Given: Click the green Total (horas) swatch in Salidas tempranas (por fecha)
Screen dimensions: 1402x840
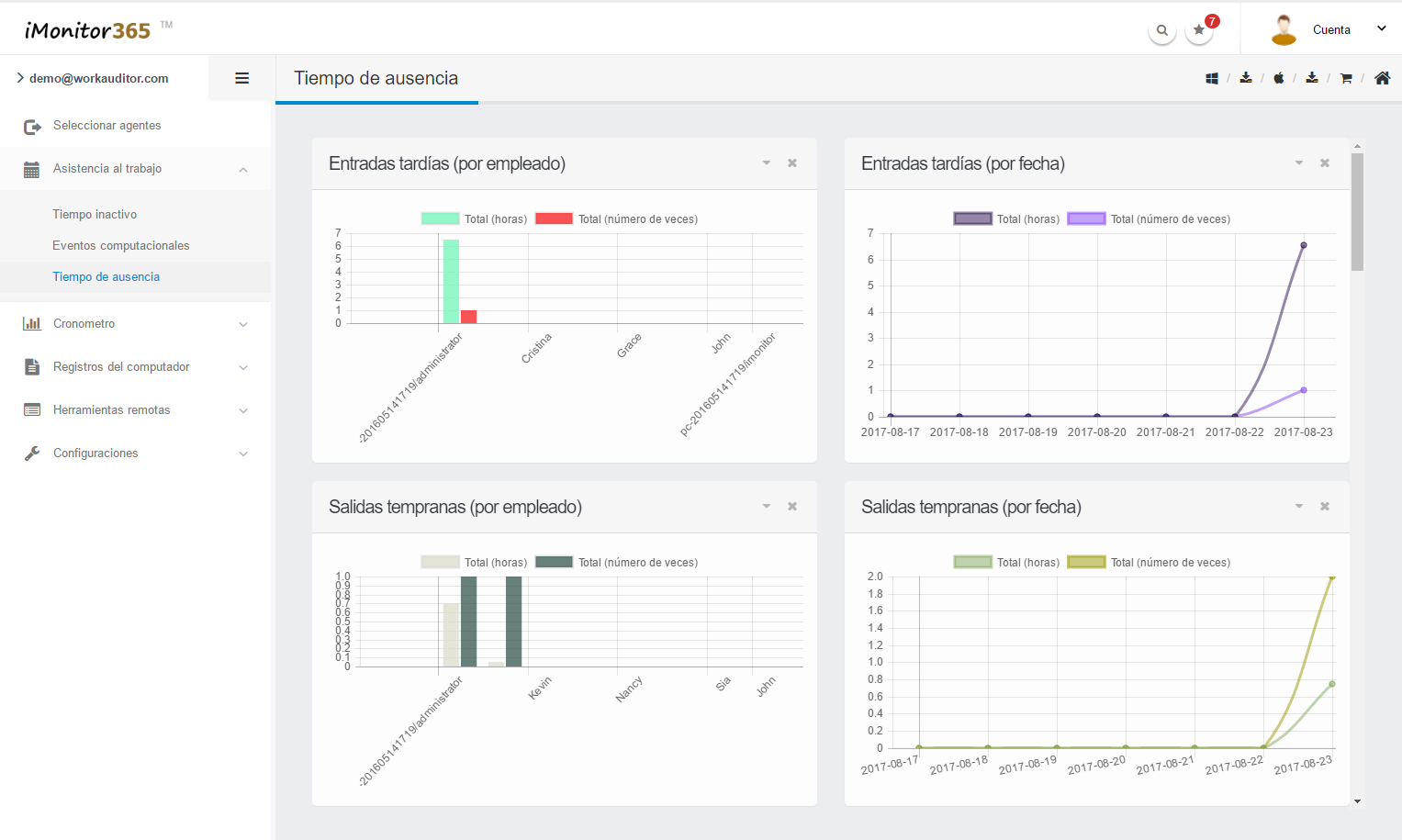Looking at the screenshot, I should tap(972, 563).
